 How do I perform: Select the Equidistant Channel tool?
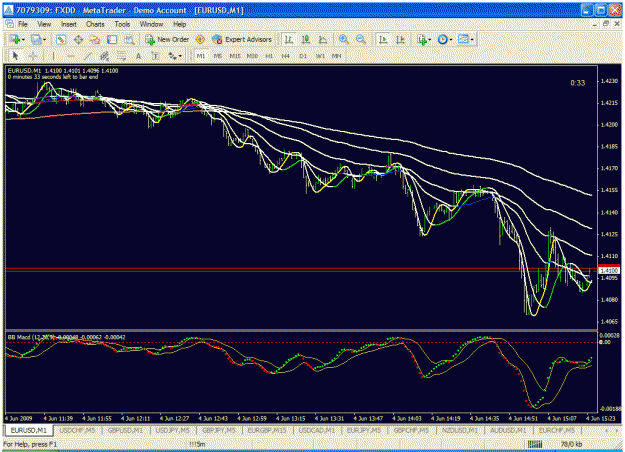[x=104, y=56]
